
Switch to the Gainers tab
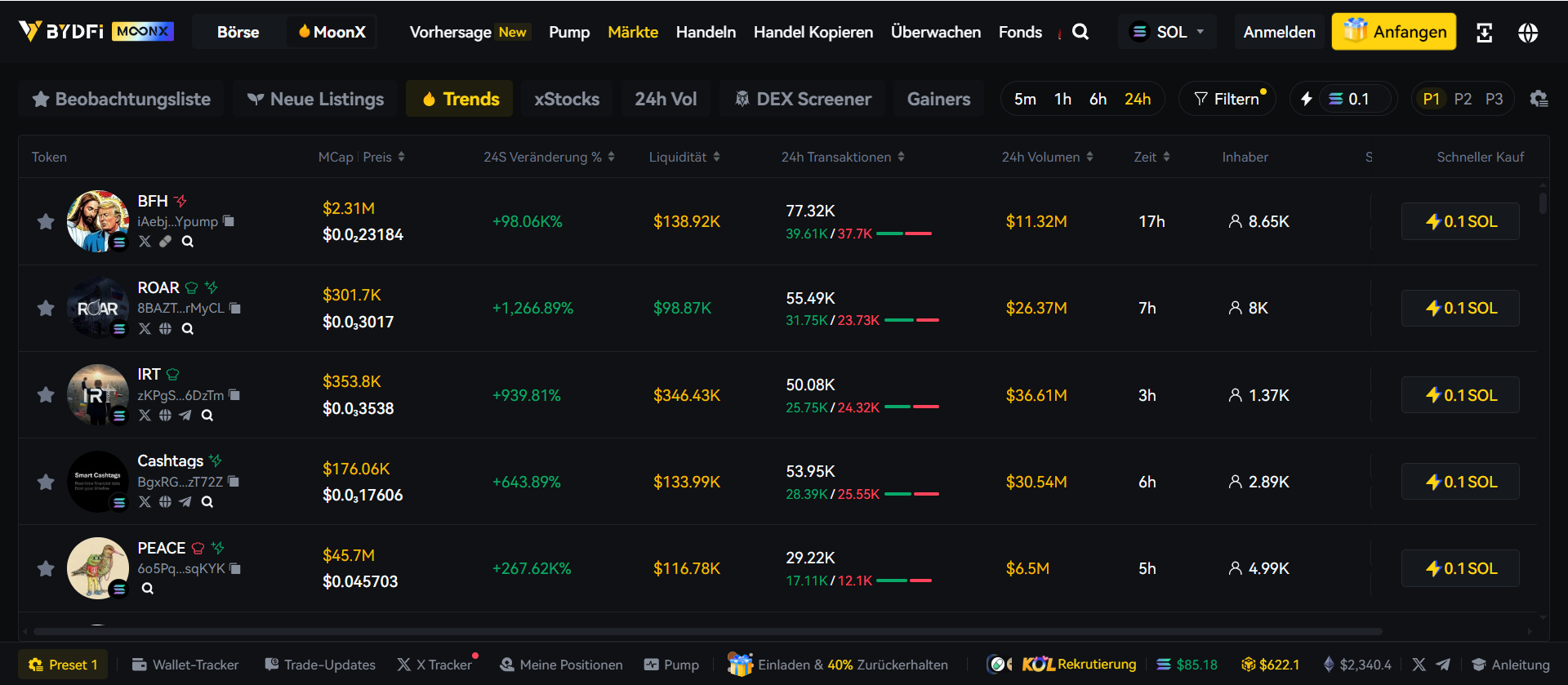938,99
